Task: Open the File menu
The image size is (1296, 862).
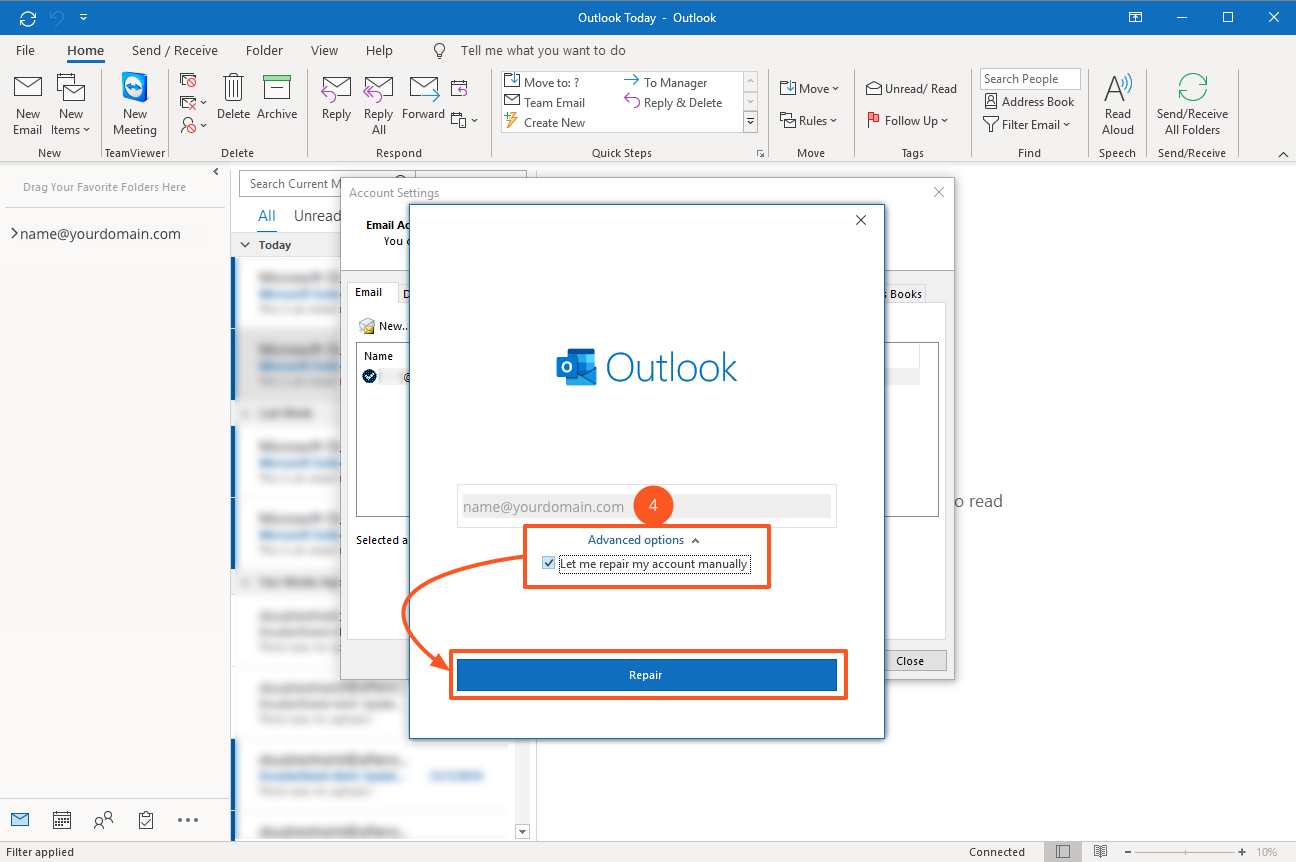Action: [x=25, y=50]
